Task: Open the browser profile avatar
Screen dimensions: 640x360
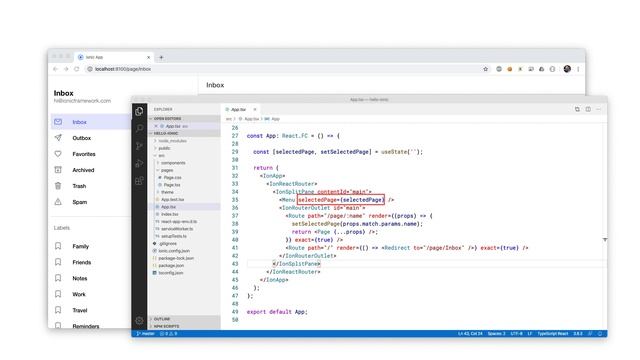Action: (567, 69)
